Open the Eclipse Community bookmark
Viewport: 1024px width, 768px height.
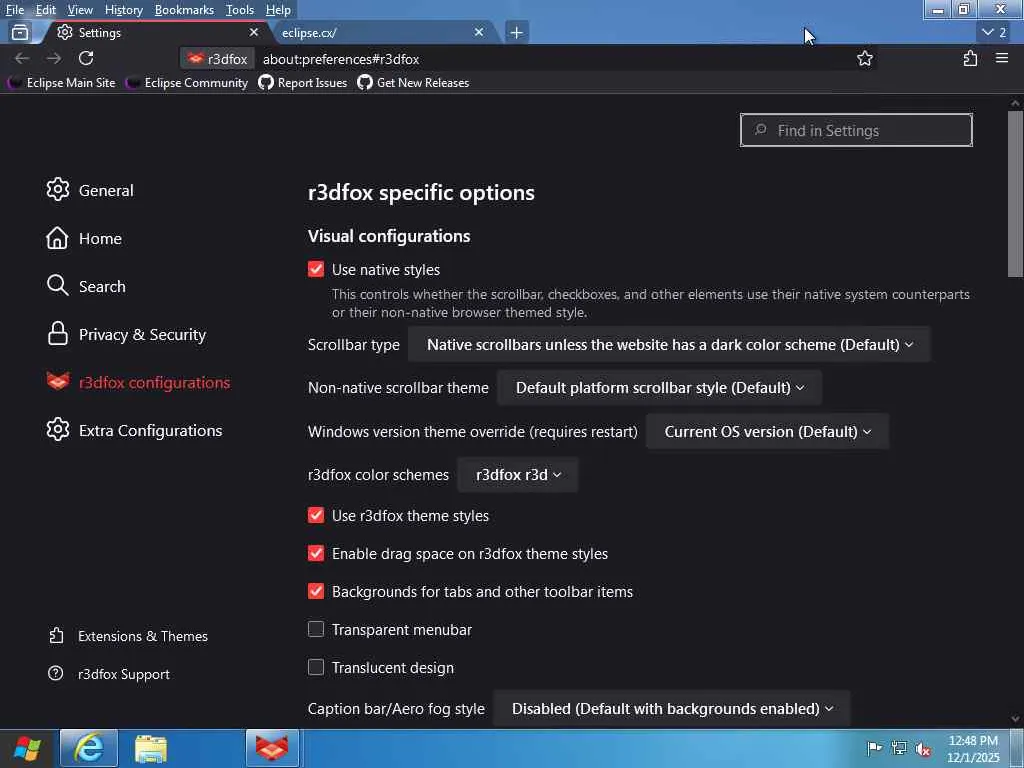(187, 82)
